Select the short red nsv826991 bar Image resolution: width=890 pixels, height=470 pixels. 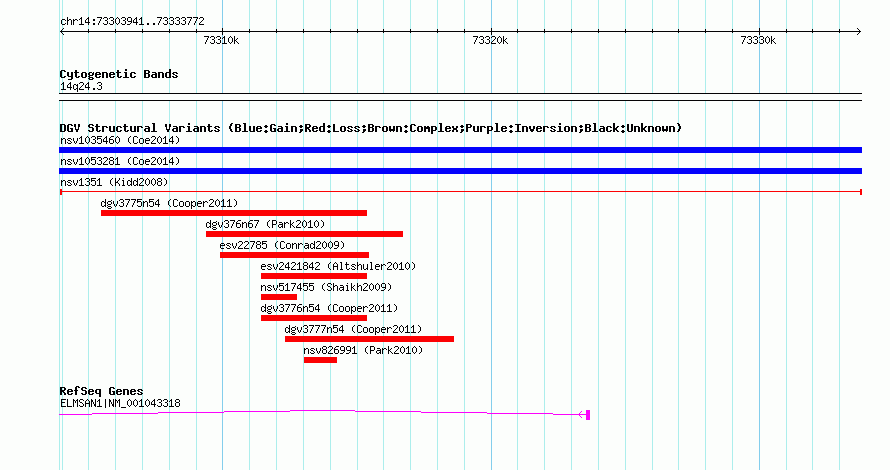[x=320, y=360]
